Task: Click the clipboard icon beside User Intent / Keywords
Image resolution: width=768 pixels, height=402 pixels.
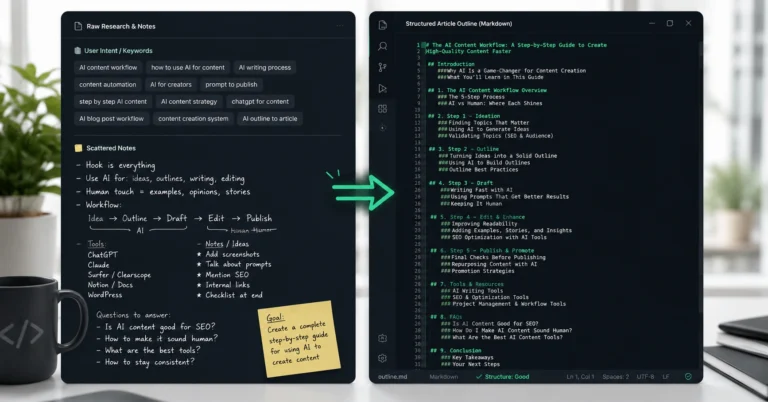Action: pyautogui.click(x=77, y=50)
